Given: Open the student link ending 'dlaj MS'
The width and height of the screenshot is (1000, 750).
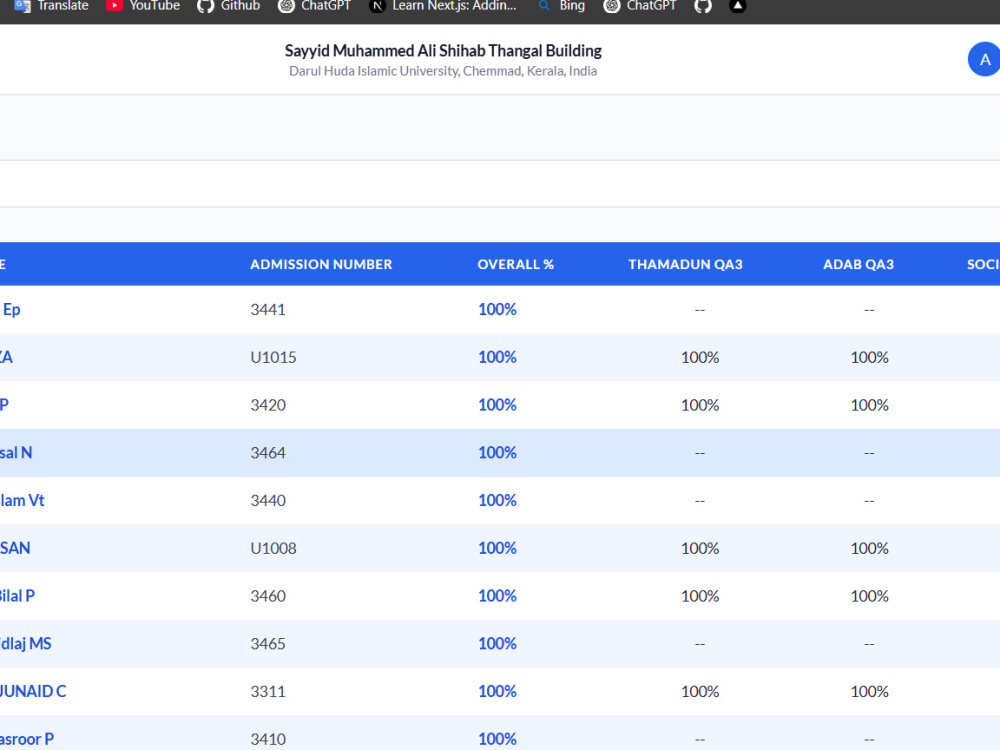Looking at the screenshot, I should click(x=26, y=643).
